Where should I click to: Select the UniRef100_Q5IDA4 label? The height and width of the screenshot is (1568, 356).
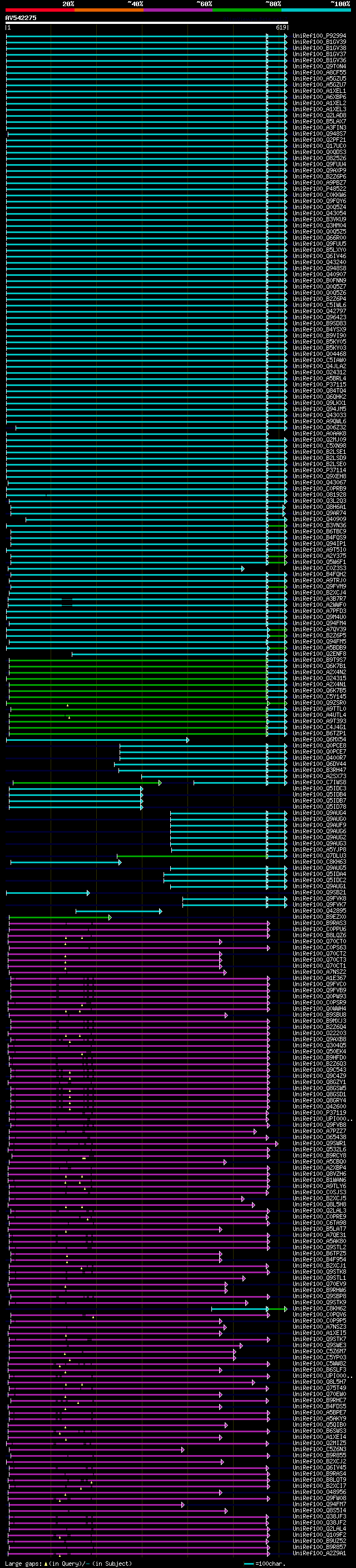tap(319, 874)
